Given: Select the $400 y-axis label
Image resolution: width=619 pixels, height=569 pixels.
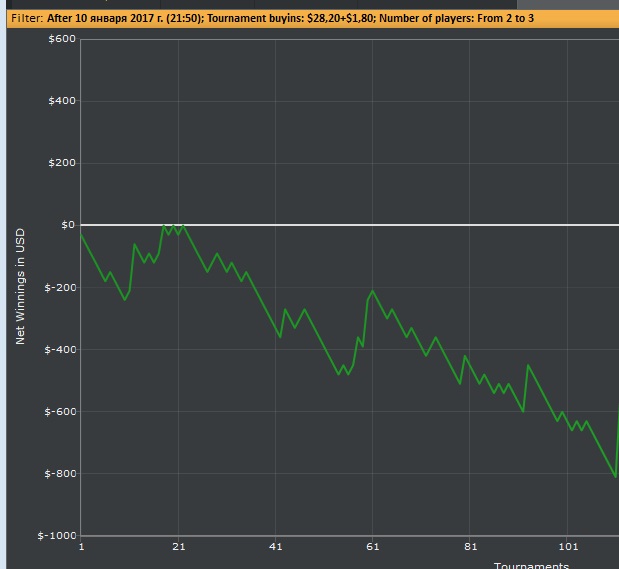Looking at the screenshot, I should pos(62,101).
